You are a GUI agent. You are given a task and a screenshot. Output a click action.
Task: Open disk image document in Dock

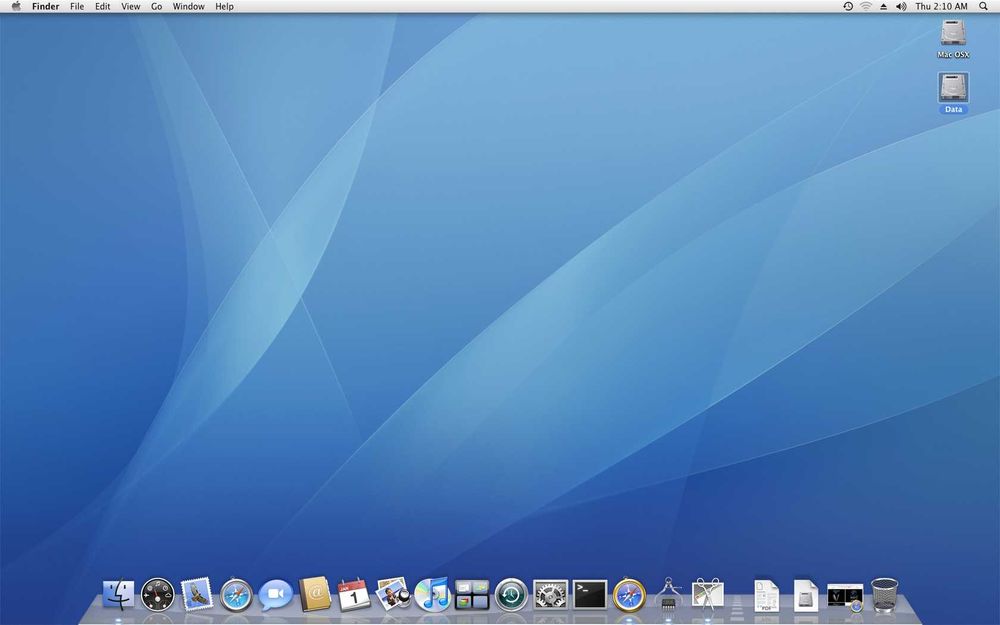805,596
